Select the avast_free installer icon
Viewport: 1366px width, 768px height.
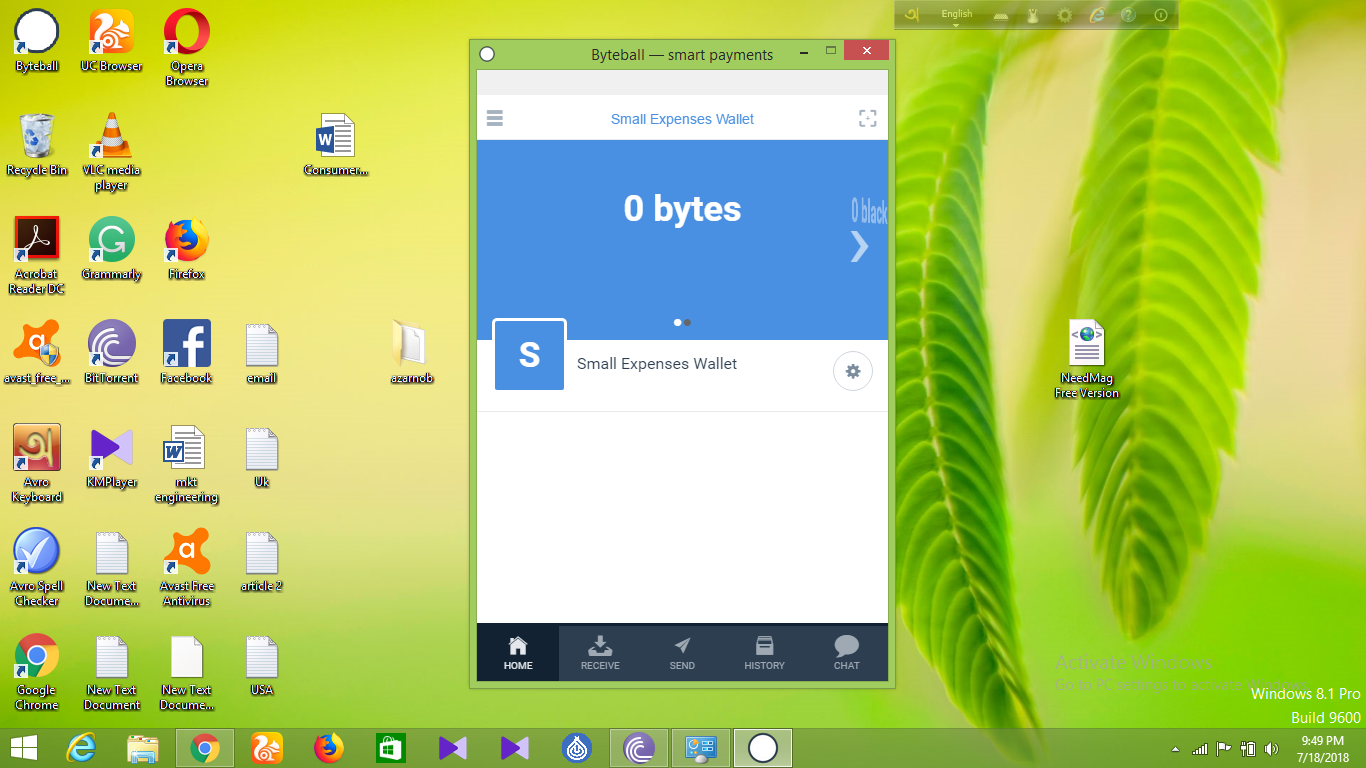pyautogui.click(x=37, y=352)
